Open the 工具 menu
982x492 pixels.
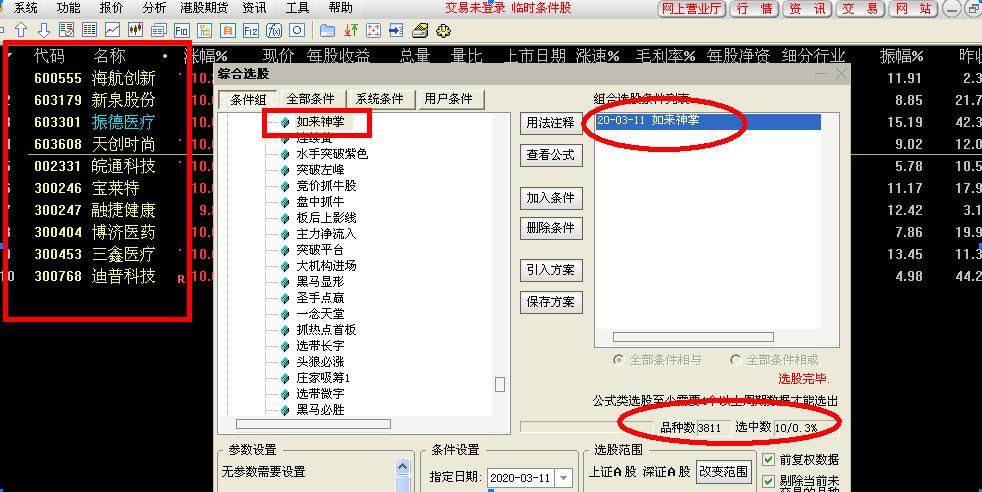pos(297,8)
